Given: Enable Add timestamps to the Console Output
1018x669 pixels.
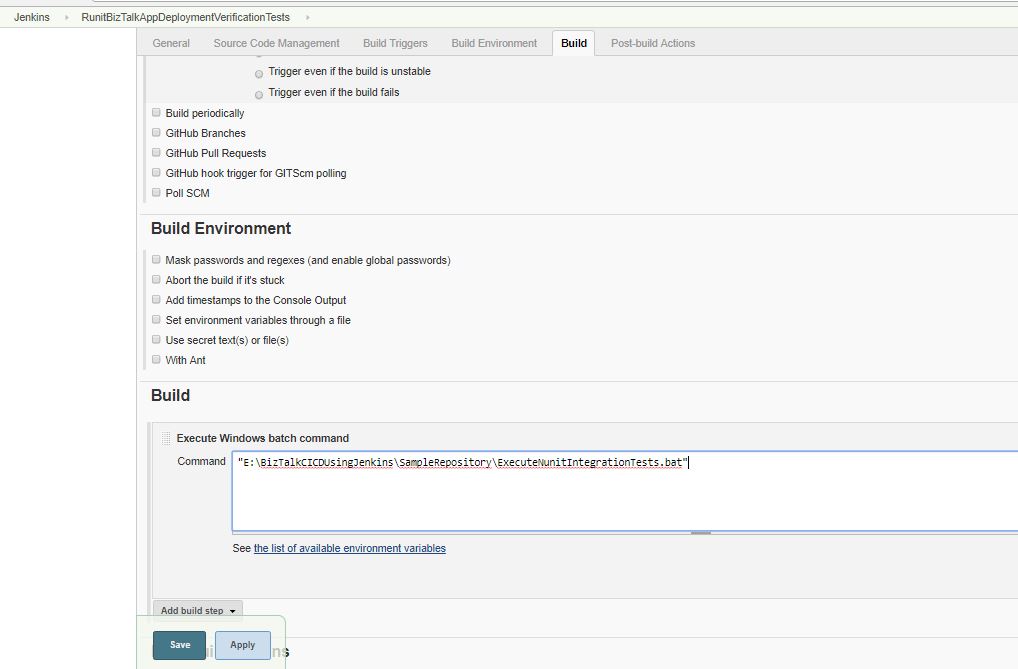Looking at the screenshot, I should click(x=156, y=299).
